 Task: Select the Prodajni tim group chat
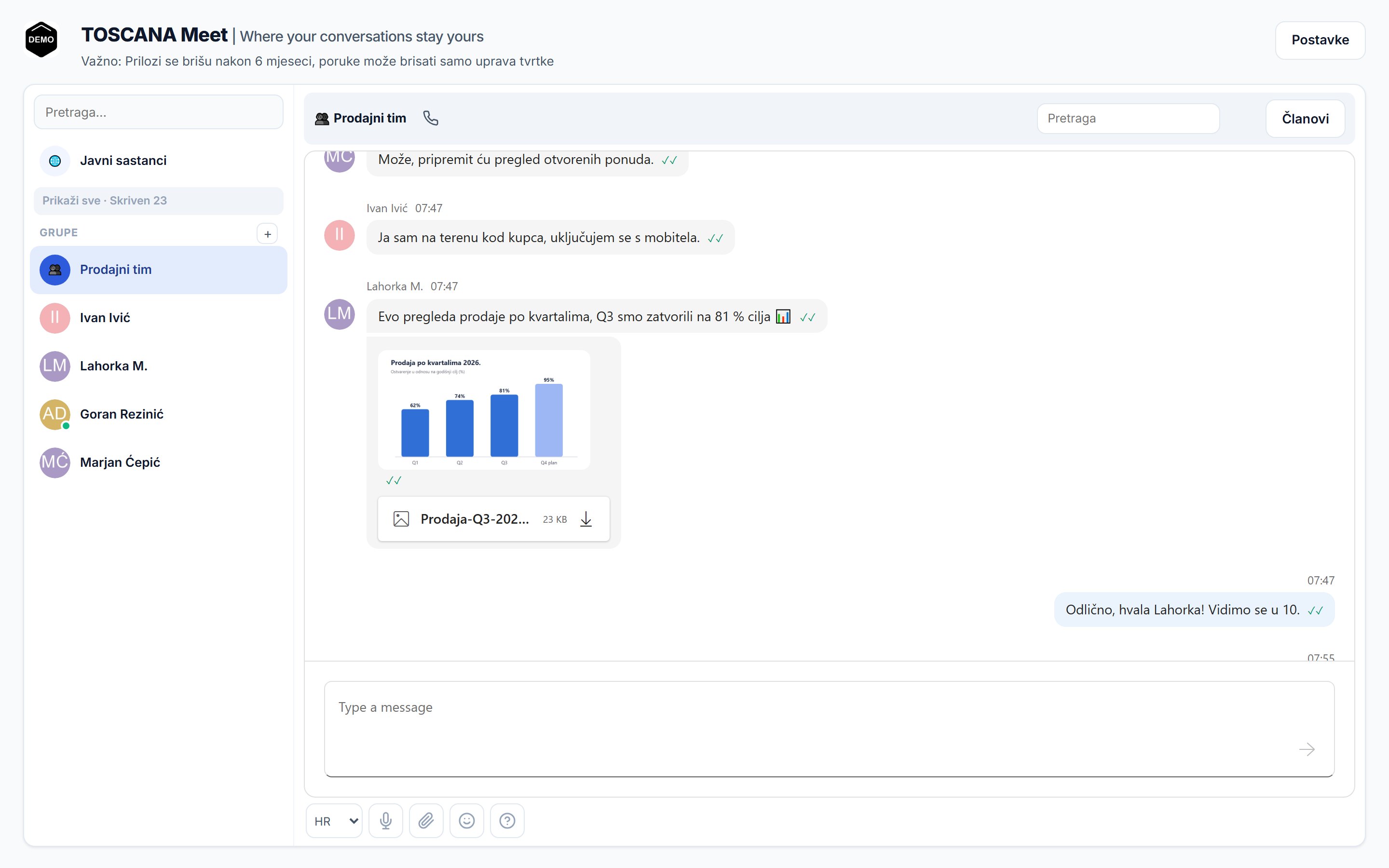coord(158,270)
